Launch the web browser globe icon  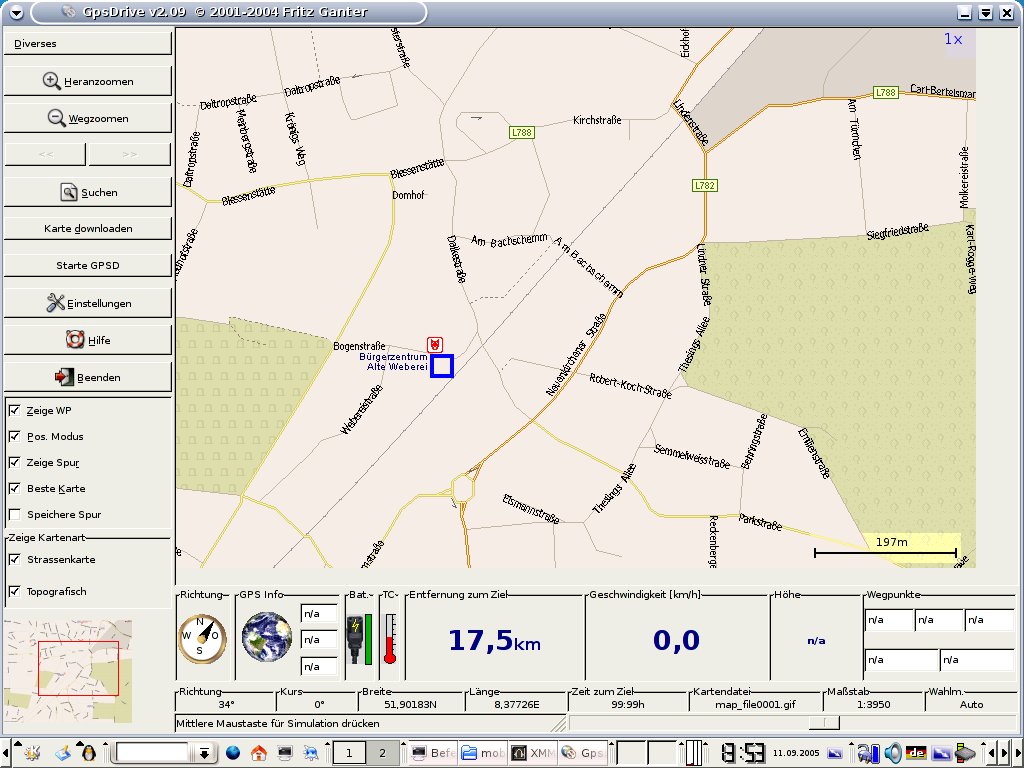click(232, 753)
